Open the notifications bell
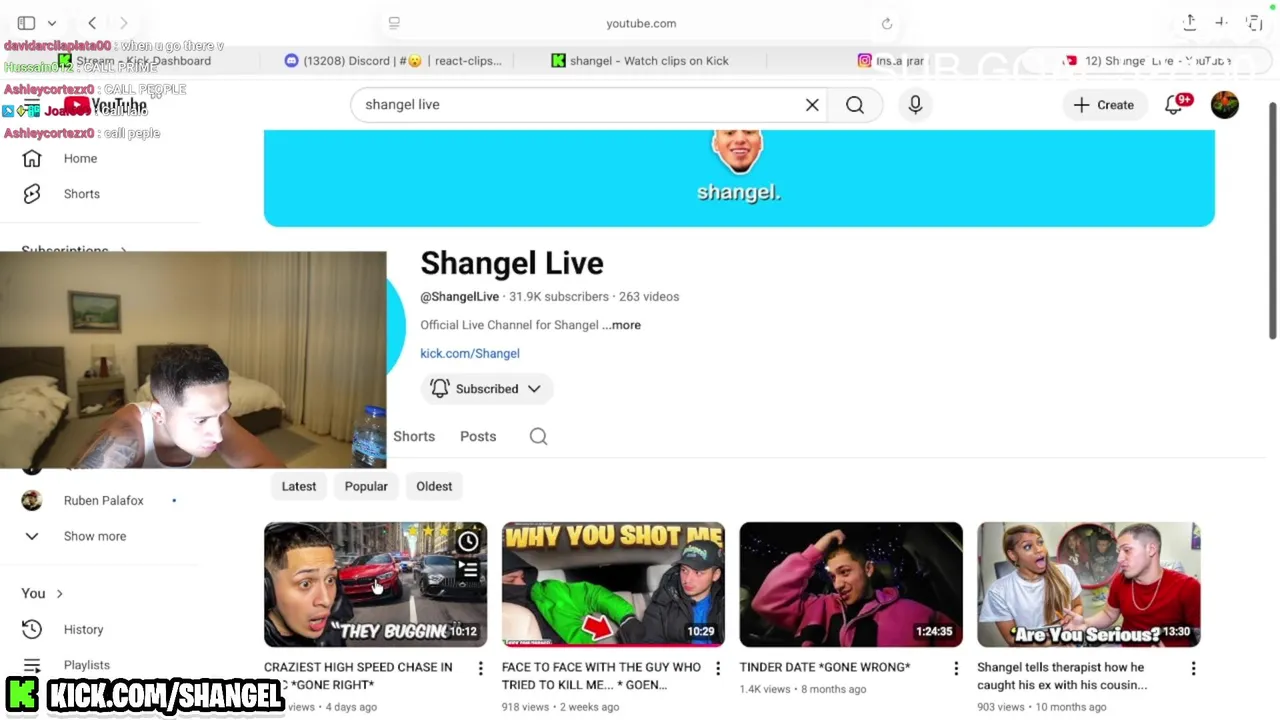The image size is (1280, 720). (1174, 105)
